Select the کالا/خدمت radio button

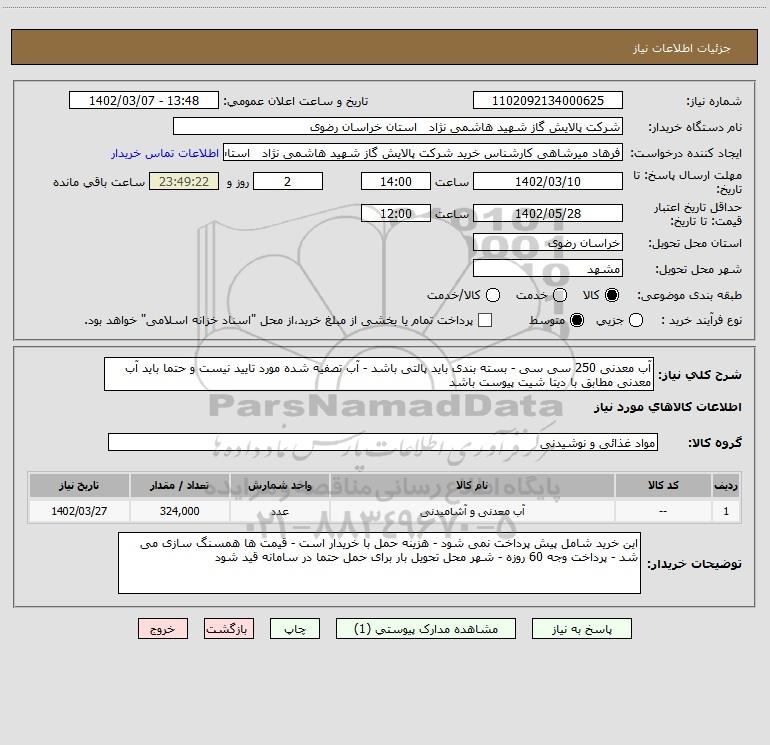click(493, 295)
